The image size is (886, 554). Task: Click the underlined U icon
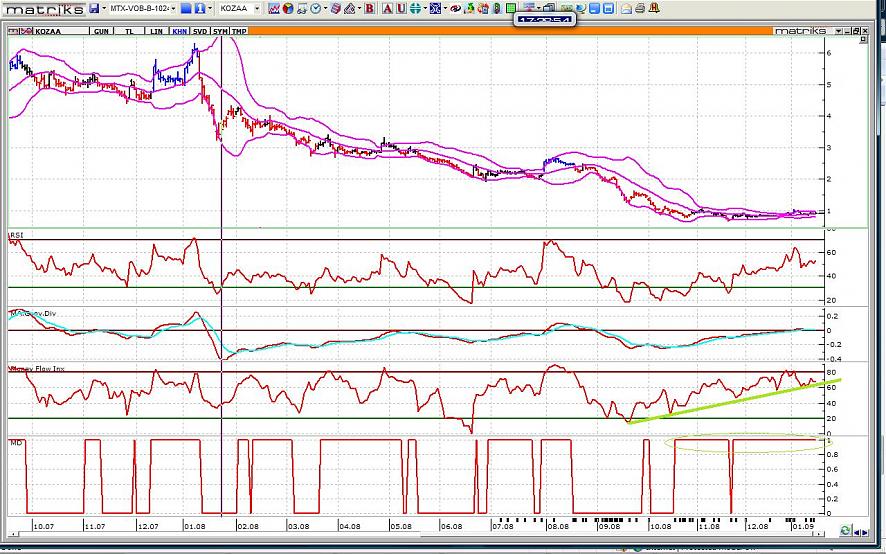(400, 8)
